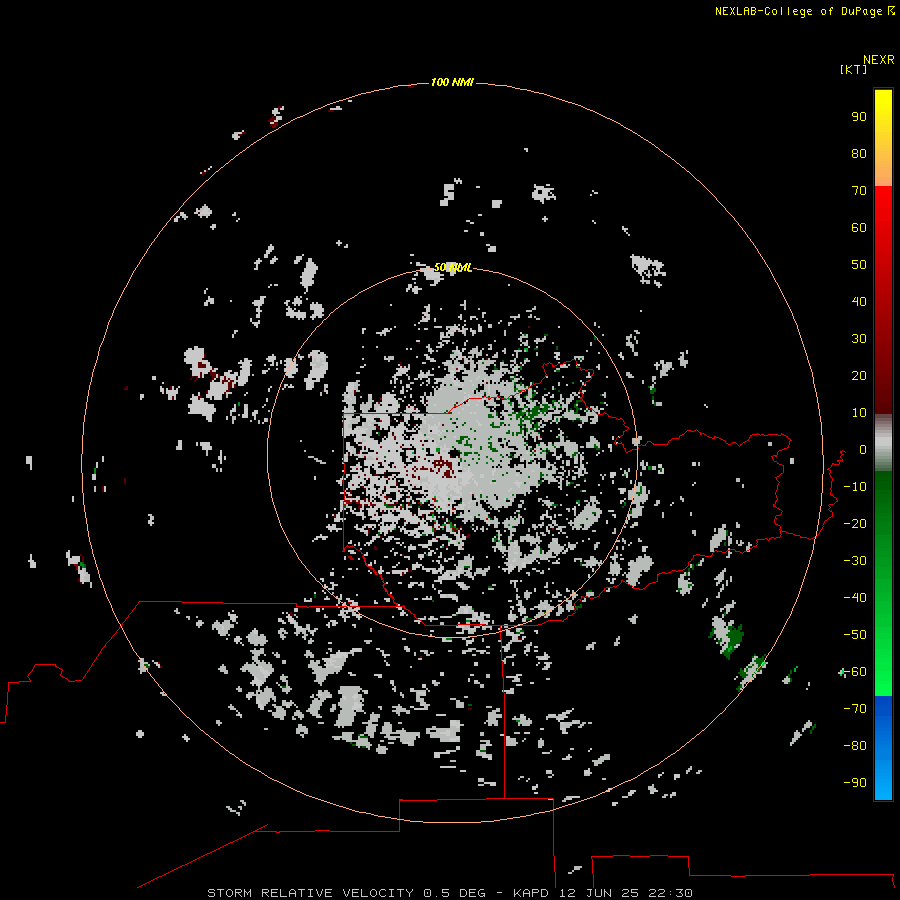
Task: Select the 70 value on the velocity scale
Action: tap(859, 191)
